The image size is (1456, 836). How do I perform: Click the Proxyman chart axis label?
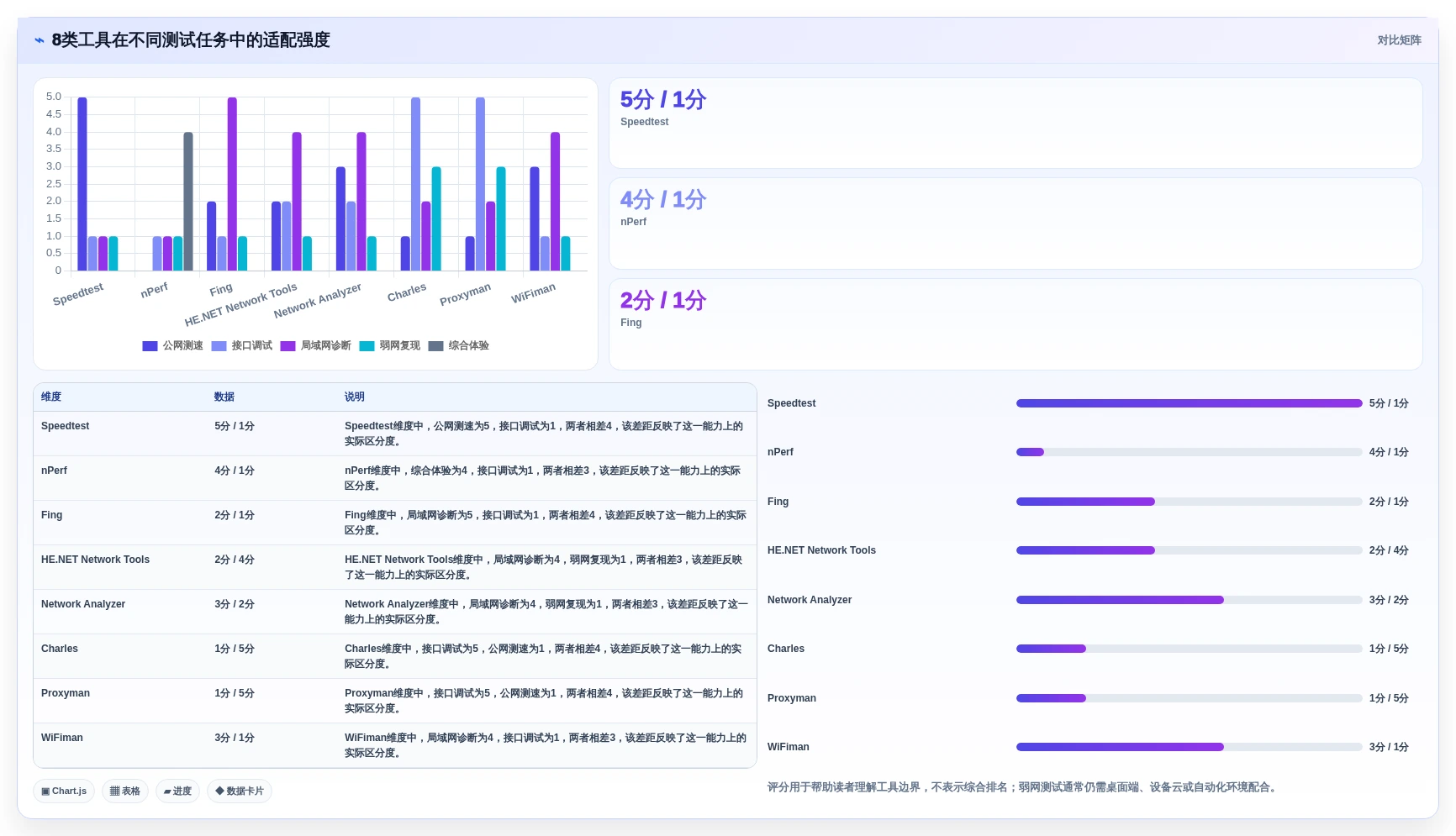pyautogui.click(x=465, y=294)
